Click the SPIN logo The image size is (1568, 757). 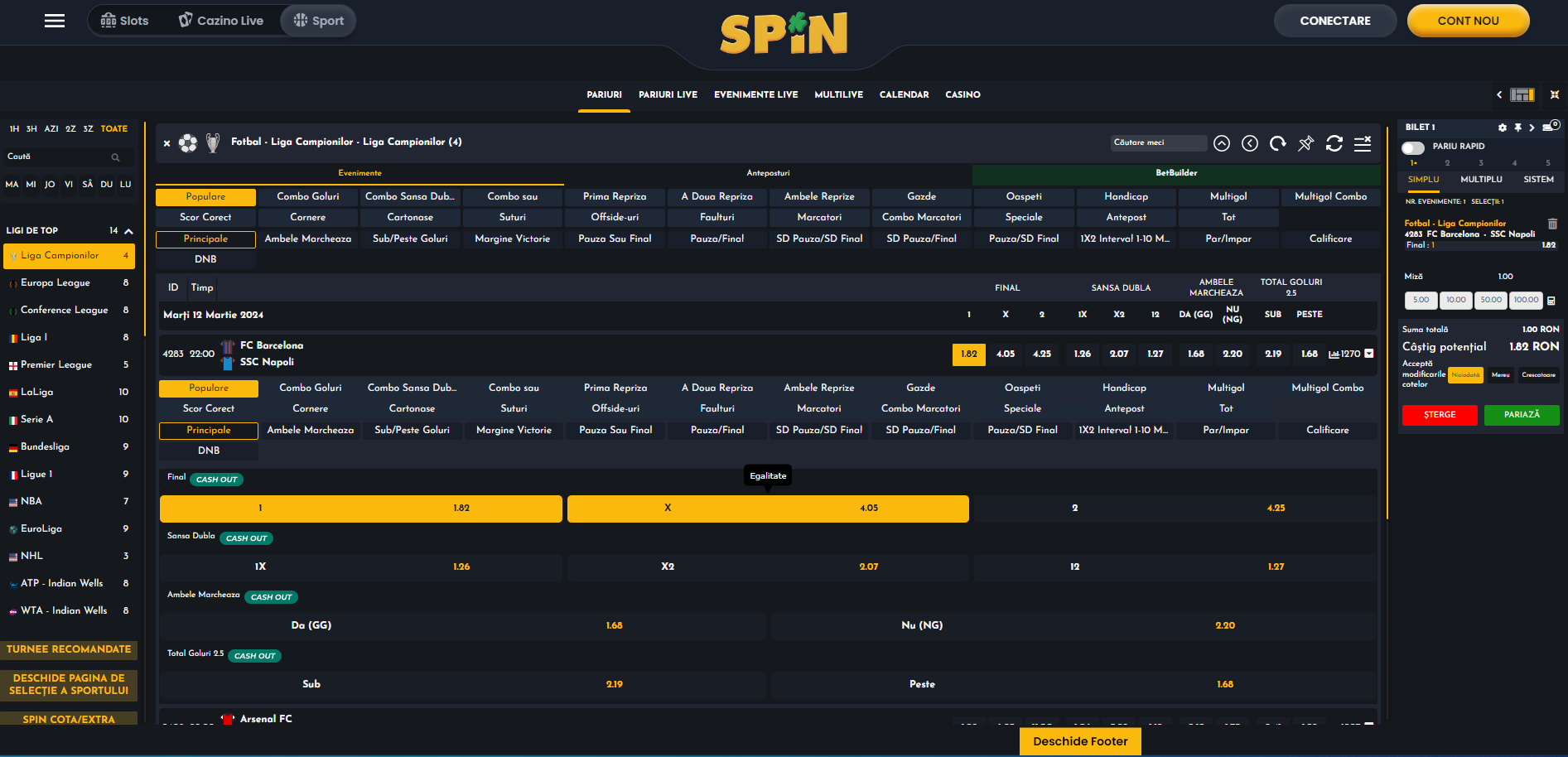tap(784, 33)
